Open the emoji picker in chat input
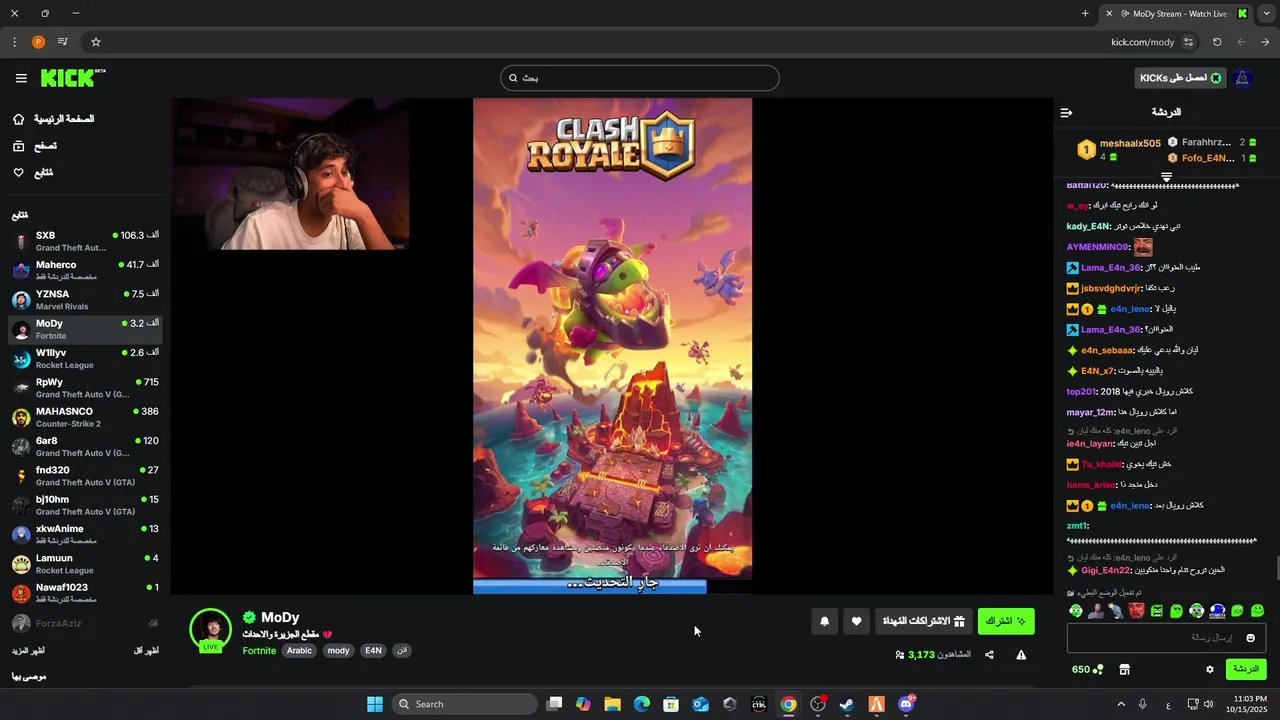The height and width of the screenshot is (720, 1280). 1251,638
